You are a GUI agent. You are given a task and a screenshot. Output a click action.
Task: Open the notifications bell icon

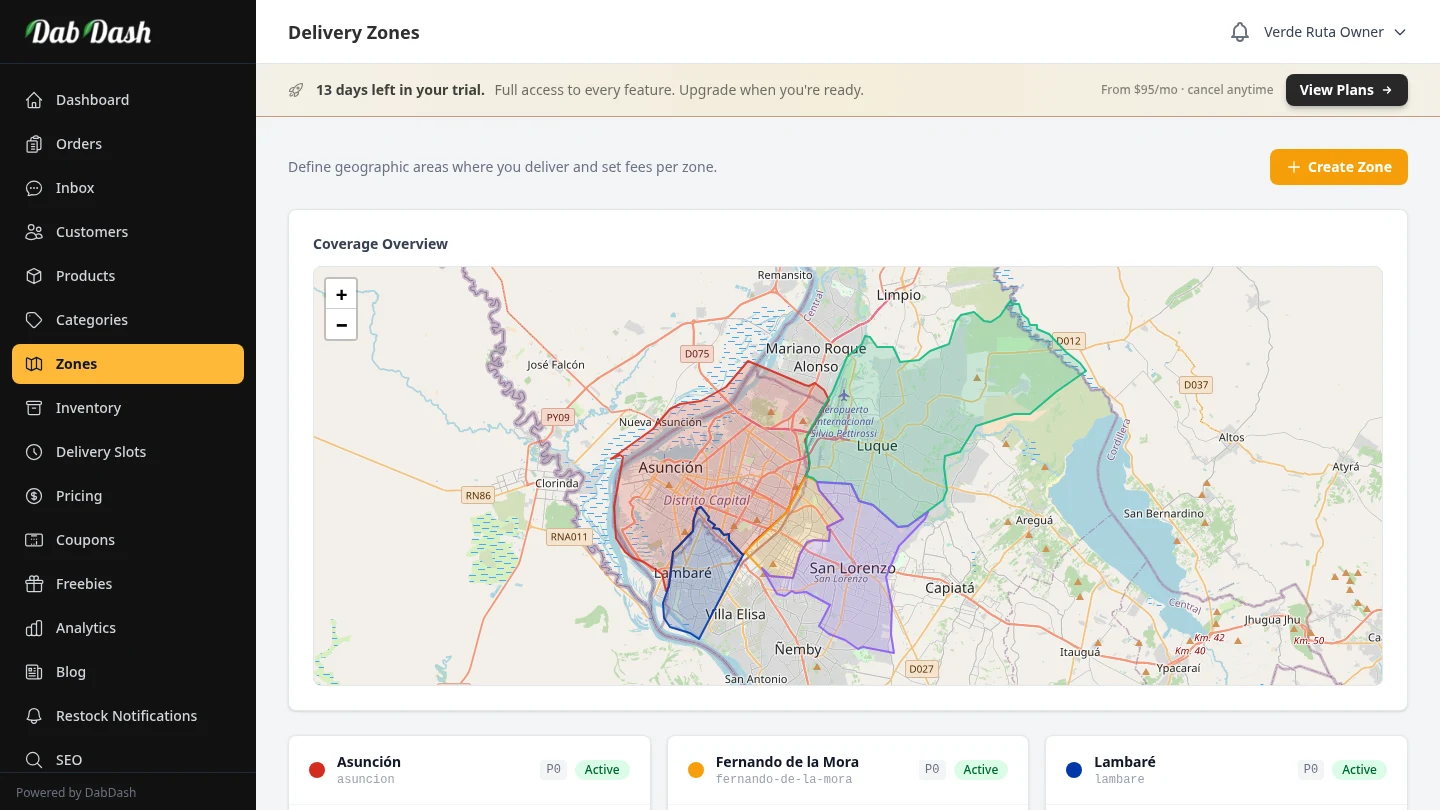coord(1239,32)
